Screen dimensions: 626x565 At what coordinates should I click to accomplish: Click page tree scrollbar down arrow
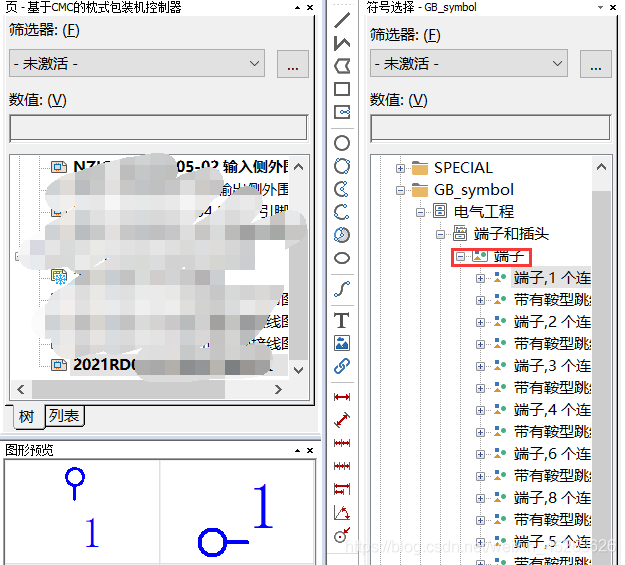click(x=298, y=370)
